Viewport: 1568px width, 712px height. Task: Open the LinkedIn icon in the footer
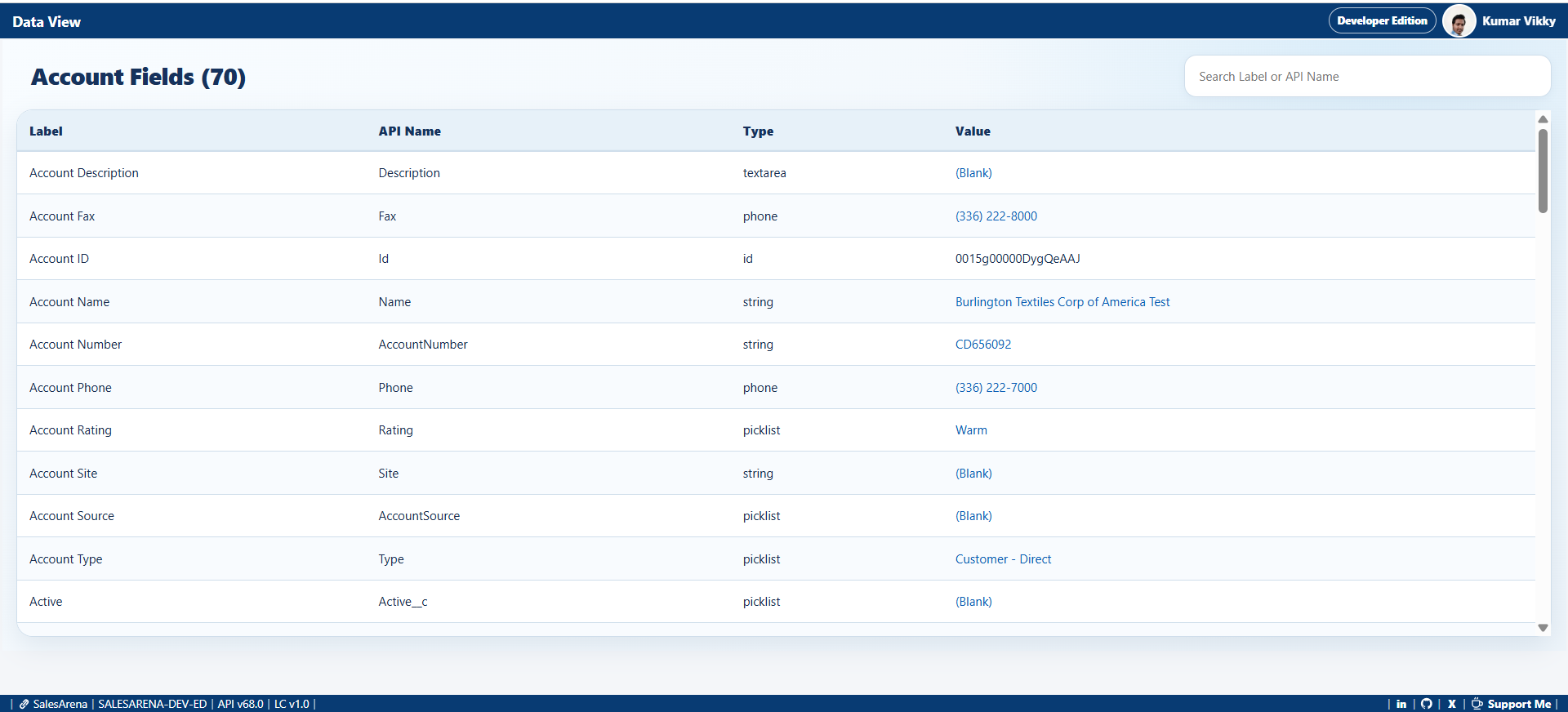(1401, 704)
